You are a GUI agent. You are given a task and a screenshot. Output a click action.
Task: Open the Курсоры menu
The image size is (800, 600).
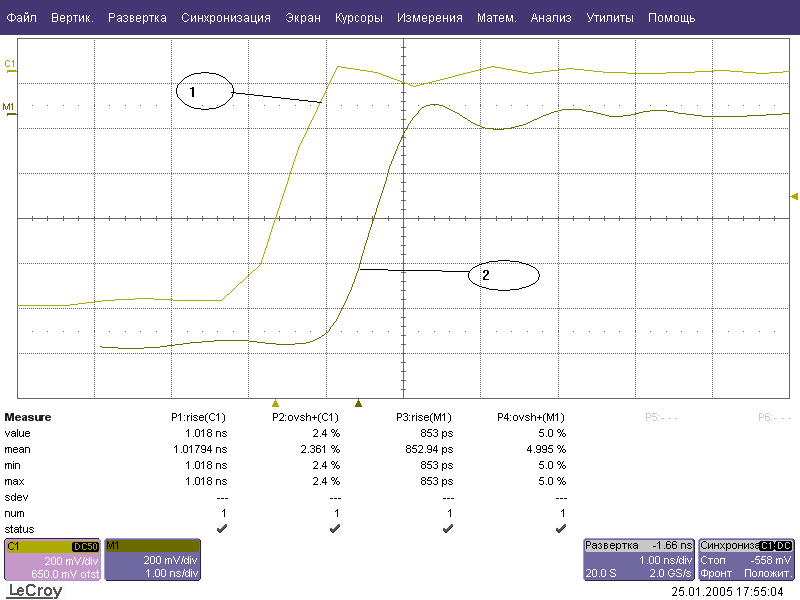pos(358,18)
